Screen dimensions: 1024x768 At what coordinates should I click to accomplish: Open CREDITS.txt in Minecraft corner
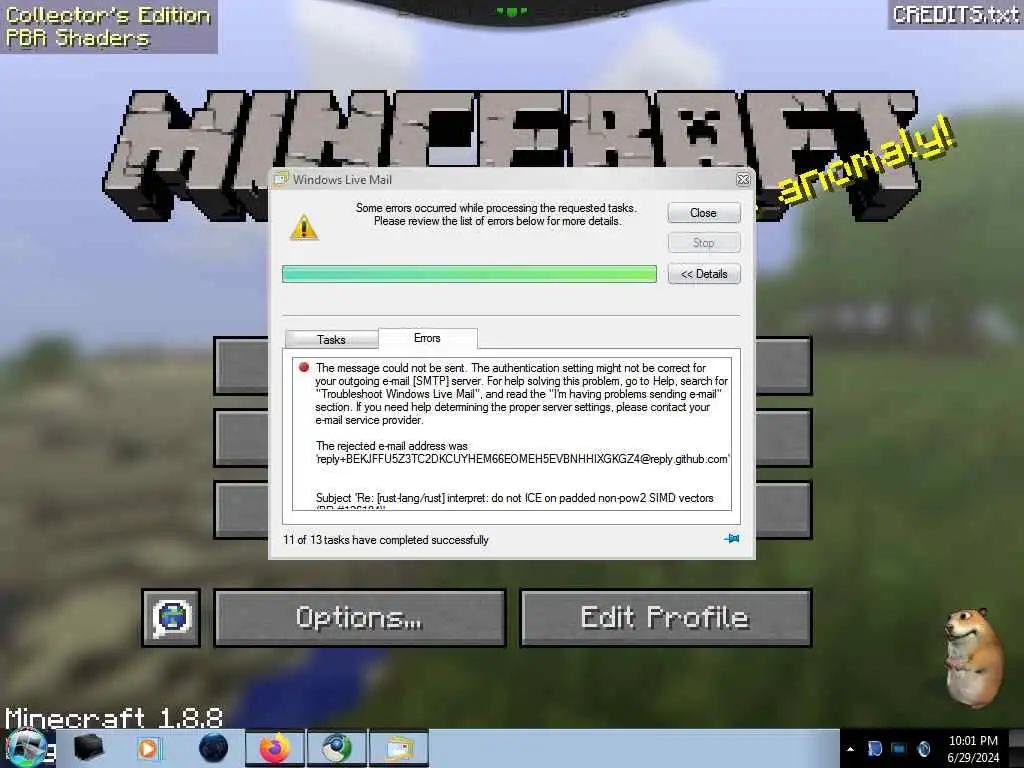click(x=955, y=14)
